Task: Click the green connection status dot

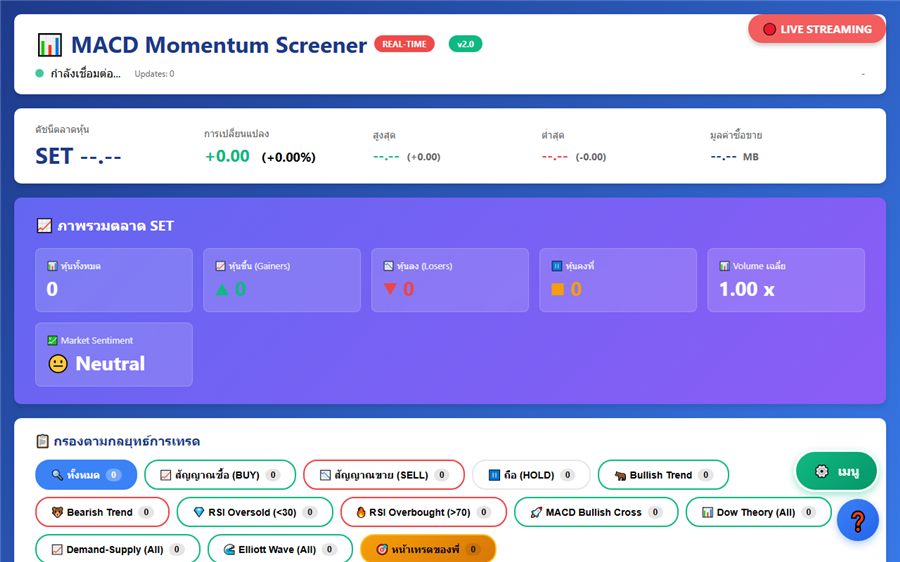Action: click(x=40, y=73)
